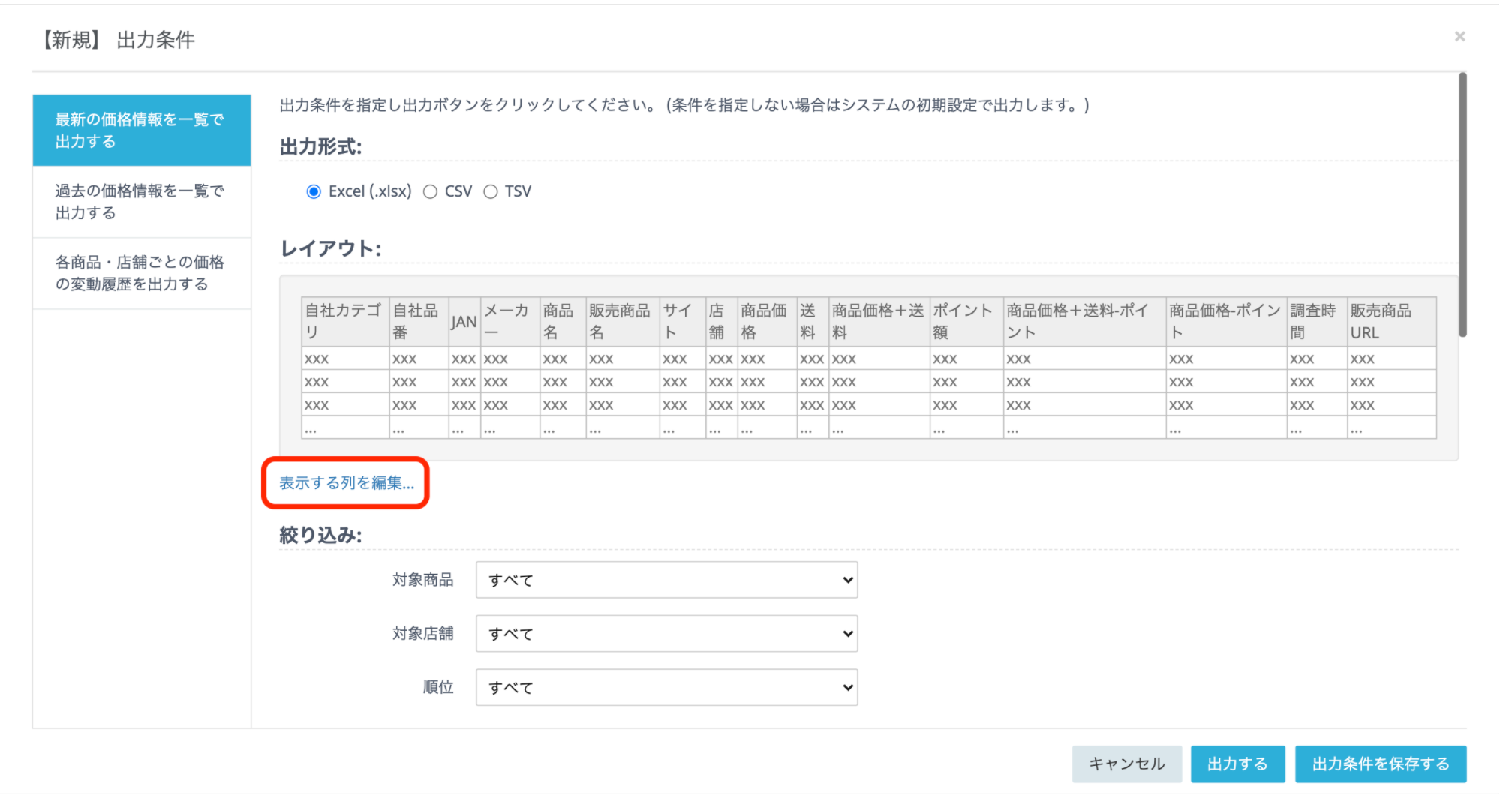
Task: Click the JAN column header in layout table
Action: [x=464, y=321]
